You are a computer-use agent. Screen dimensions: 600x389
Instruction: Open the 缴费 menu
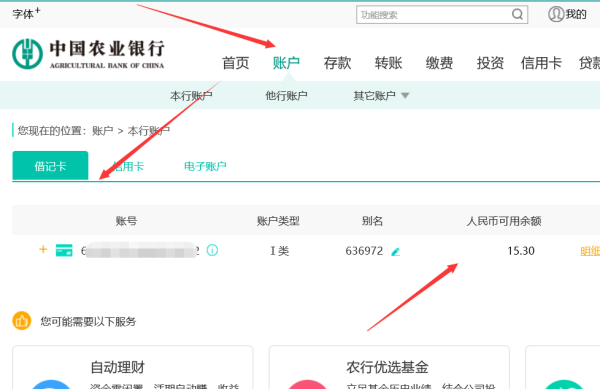pyautogui.click(x=439, y=63)
